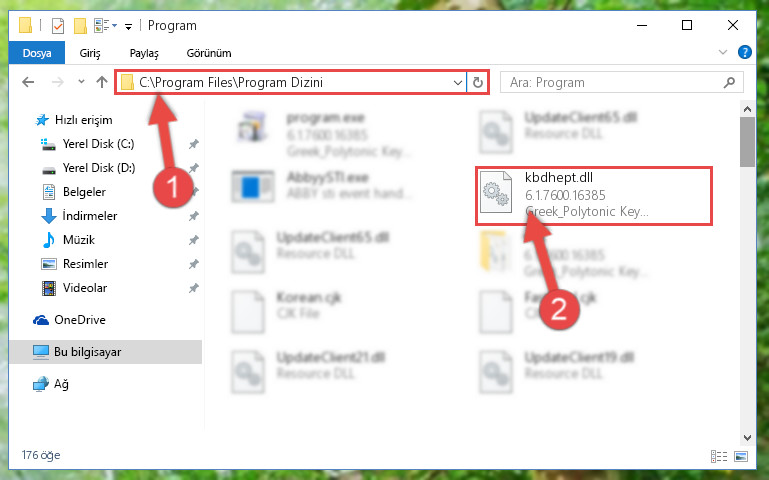The height and width of the screenshot is (480, 769).
Task: Switch to details view layout icon
Action: click(719, 456)
